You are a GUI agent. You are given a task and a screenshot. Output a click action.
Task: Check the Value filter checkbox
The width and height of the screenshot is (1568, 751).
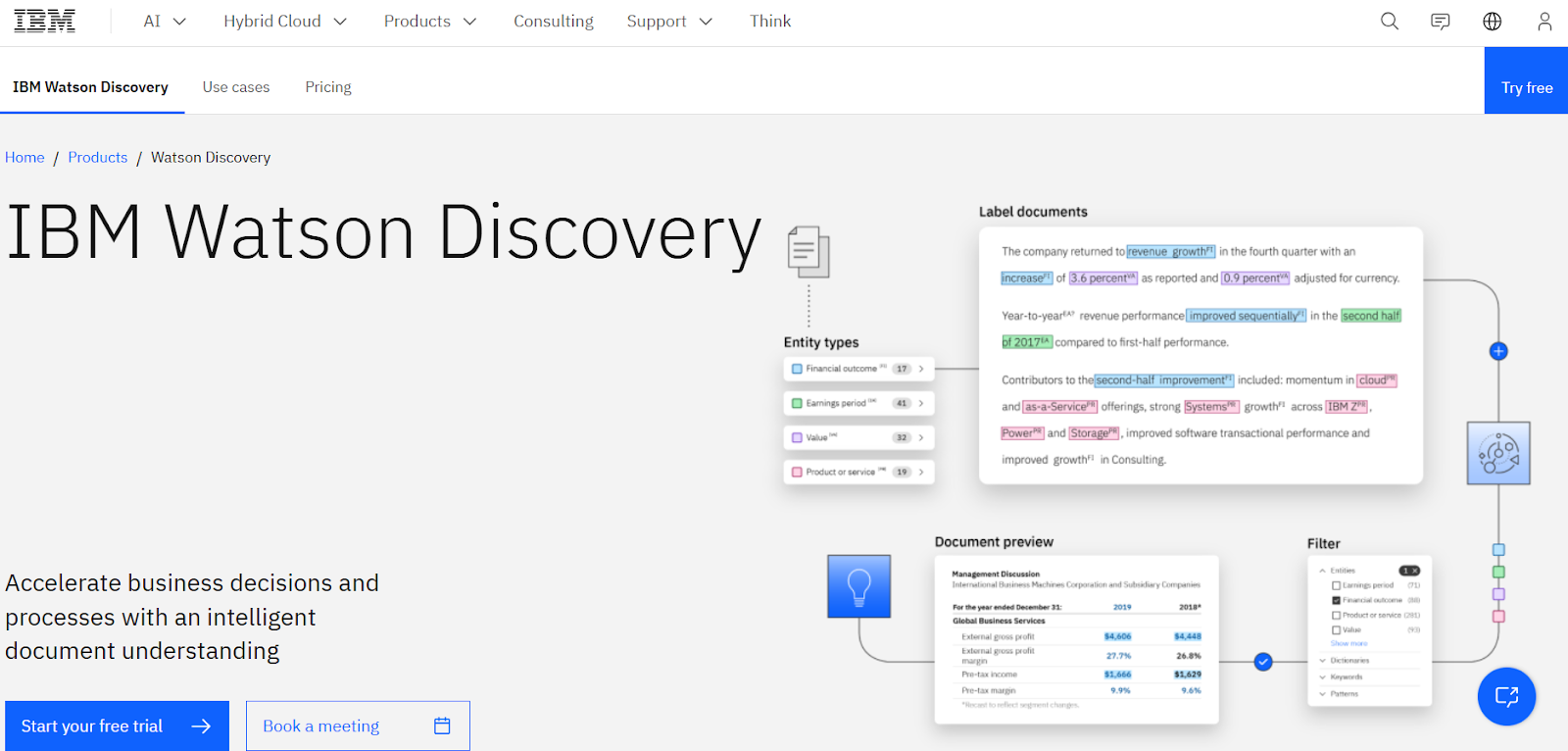[1336, 629]
